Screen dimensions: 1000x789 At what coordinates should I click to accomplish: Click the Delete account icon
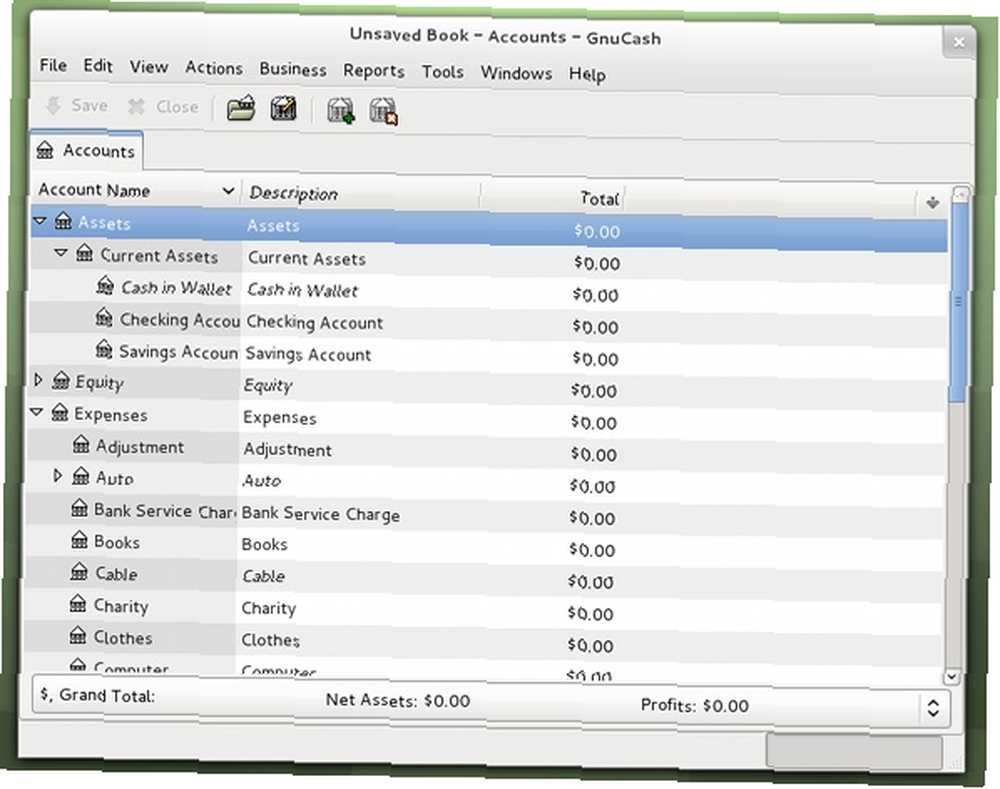click(x=384, y=112)
